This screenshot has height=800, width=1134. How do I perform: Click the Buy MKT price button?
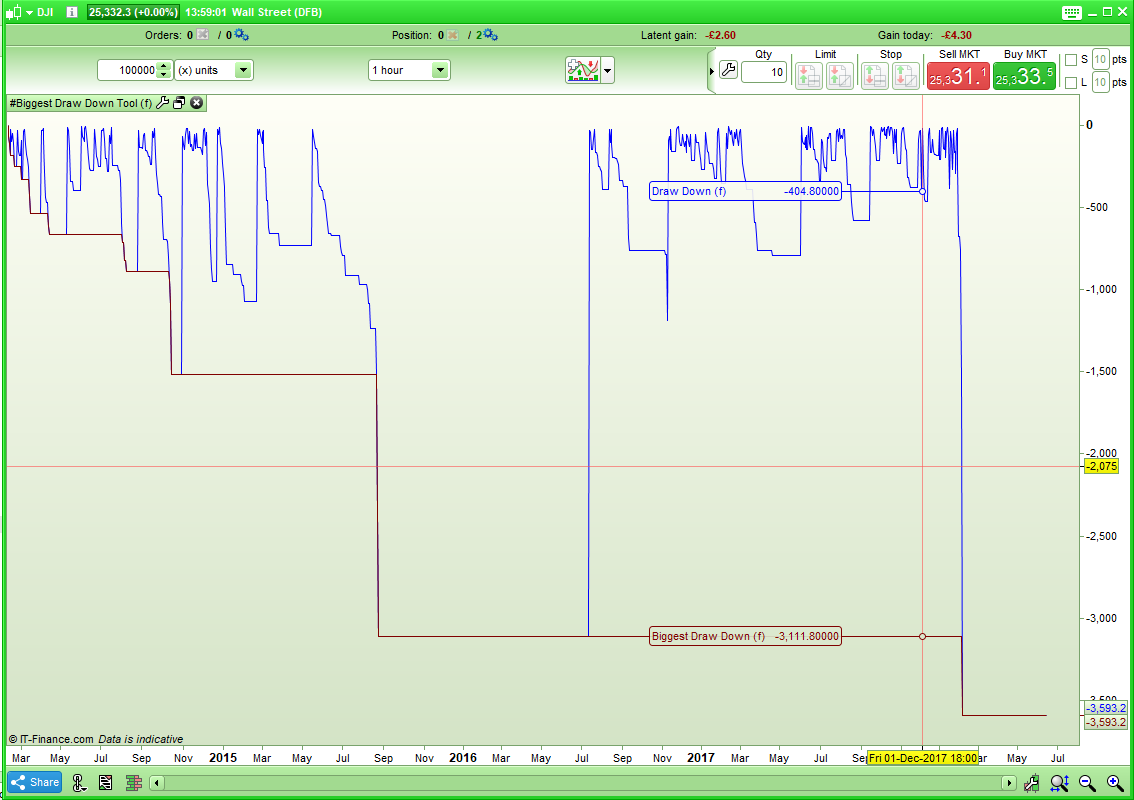(x=1024, y=76)
